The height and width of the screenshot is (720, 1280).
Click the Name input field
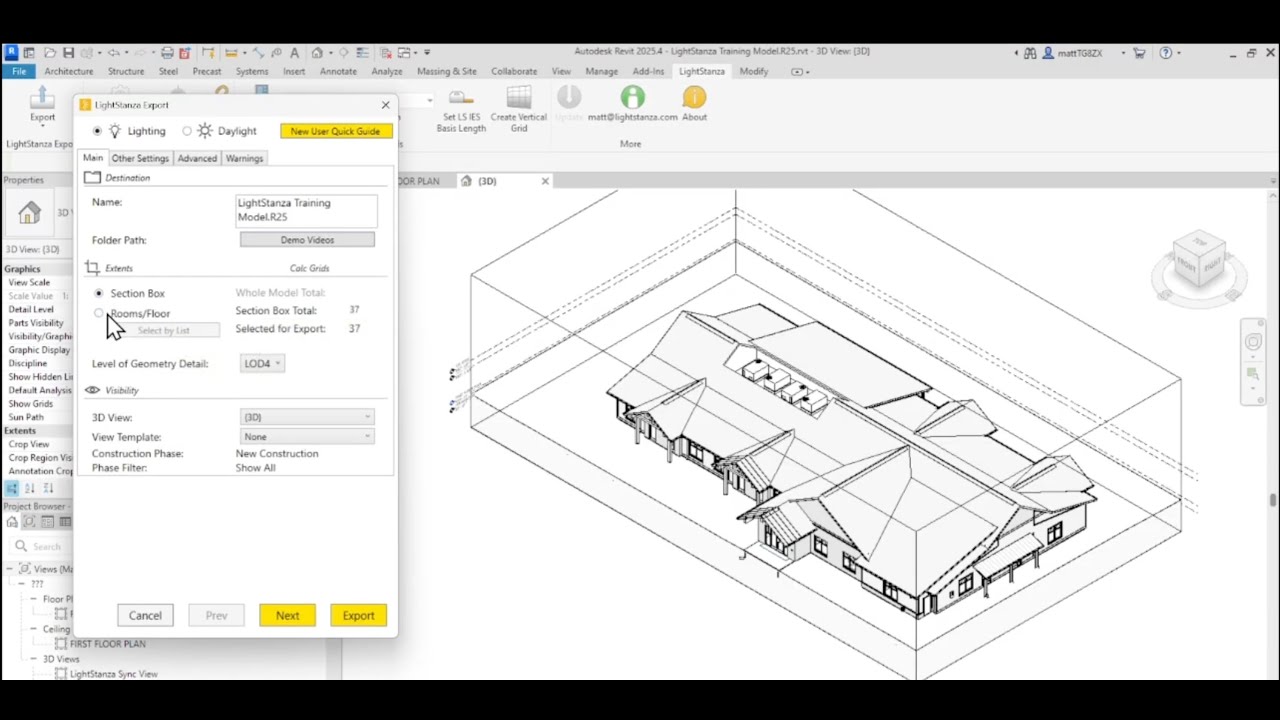tap(306, 210)
